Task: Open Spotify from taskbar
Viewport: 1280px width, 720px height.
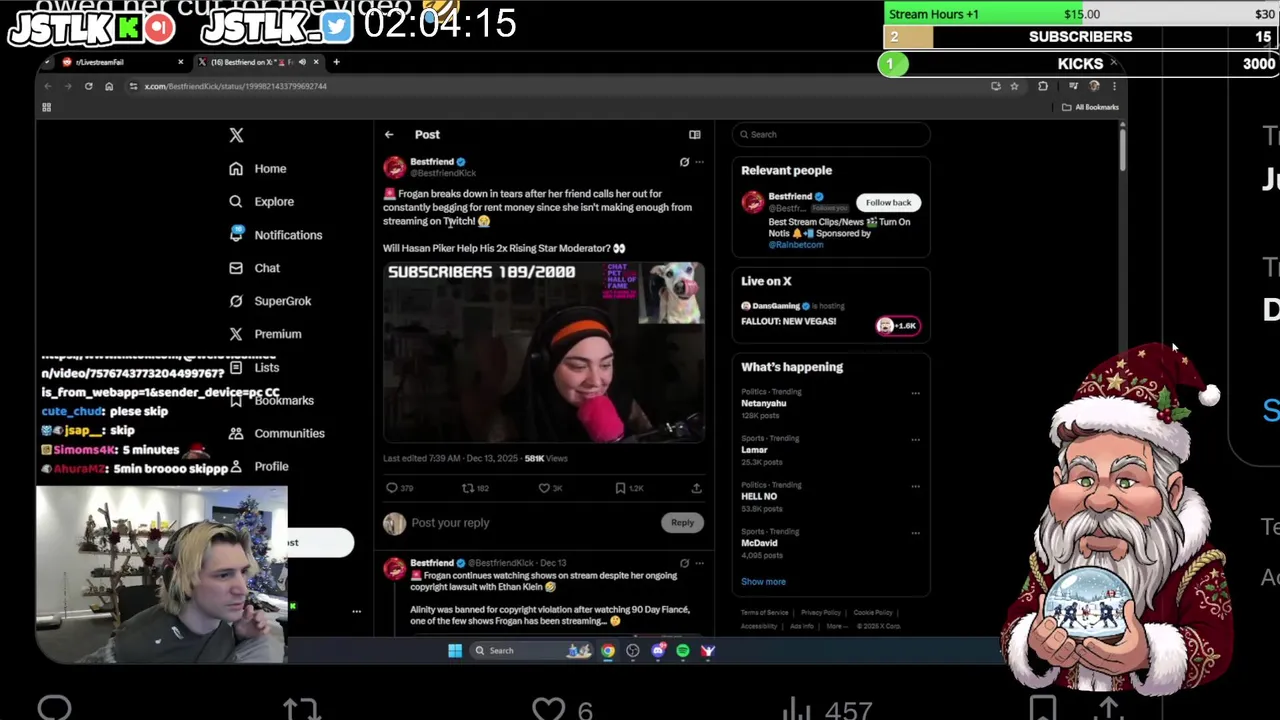Action: click(683, 651)
